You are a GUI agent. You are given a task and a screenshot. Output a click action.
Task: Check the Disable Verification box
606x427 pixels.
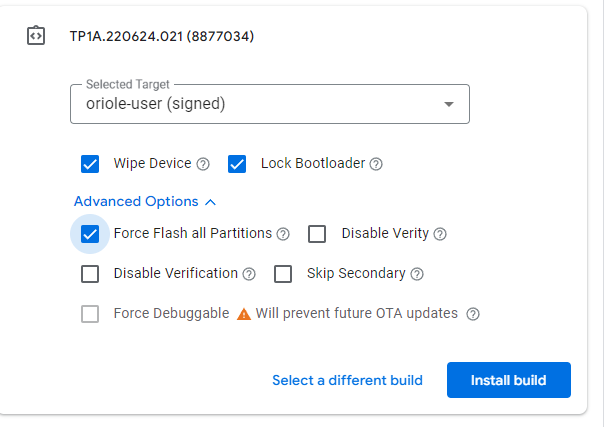[x=90, y=274]
